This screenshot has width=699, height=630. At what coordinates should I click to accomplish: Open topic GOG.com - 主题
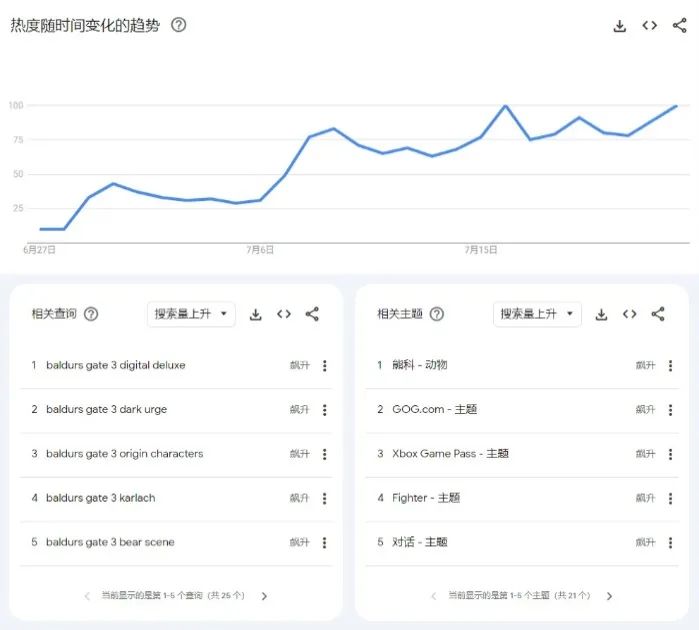tap(435, 409)
